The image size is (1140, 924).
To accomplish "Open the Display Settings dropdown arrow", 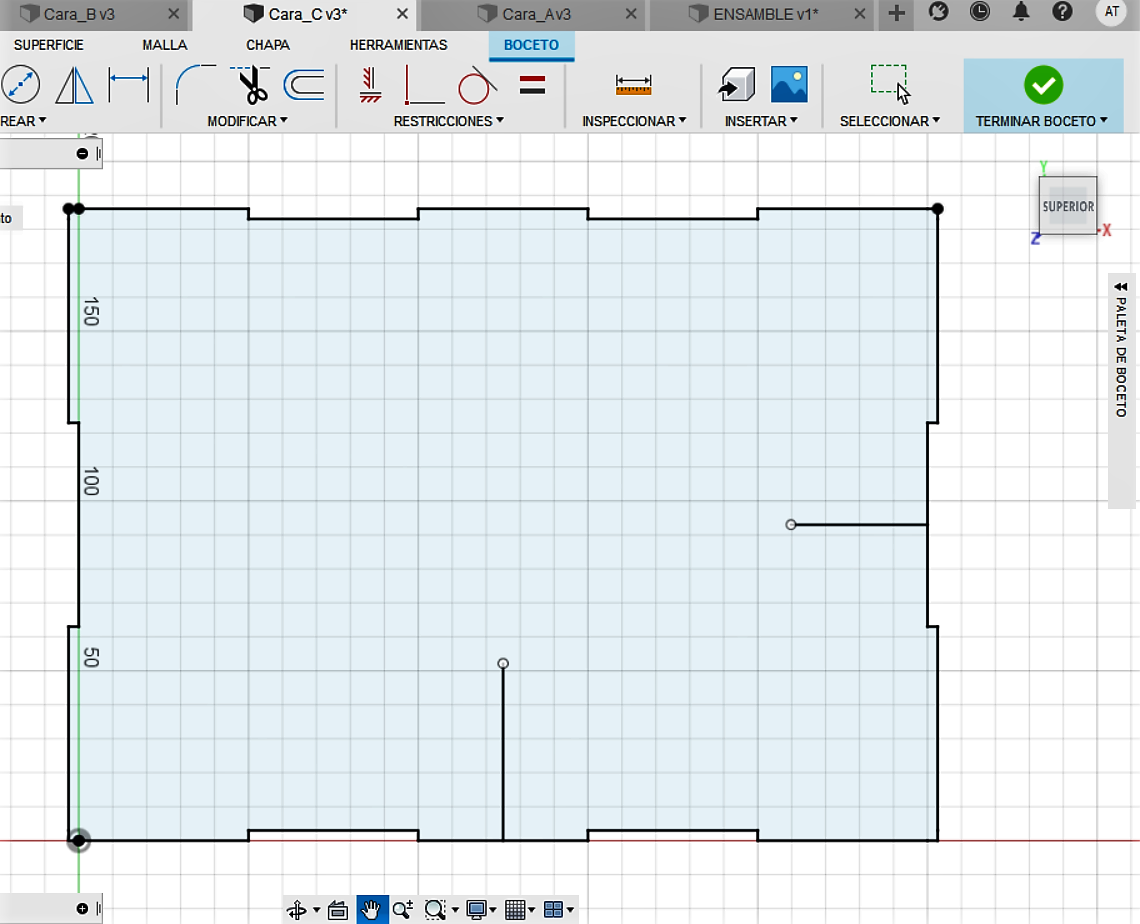I will coord(493,910).
